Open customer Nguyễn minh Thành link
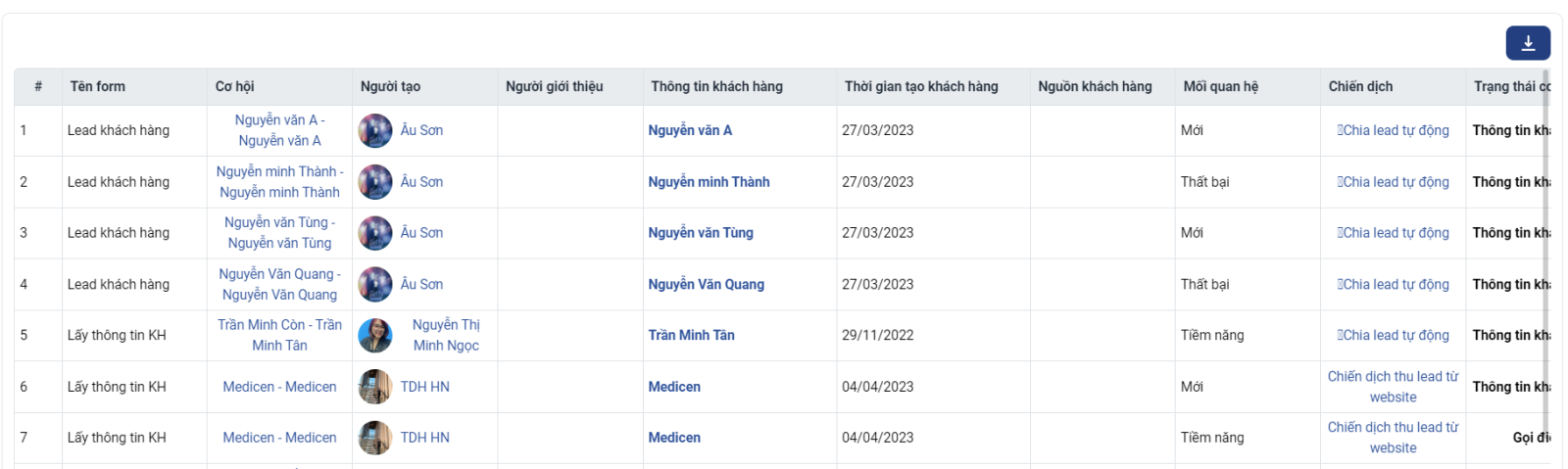1568x469 pixels. point(709,182)
